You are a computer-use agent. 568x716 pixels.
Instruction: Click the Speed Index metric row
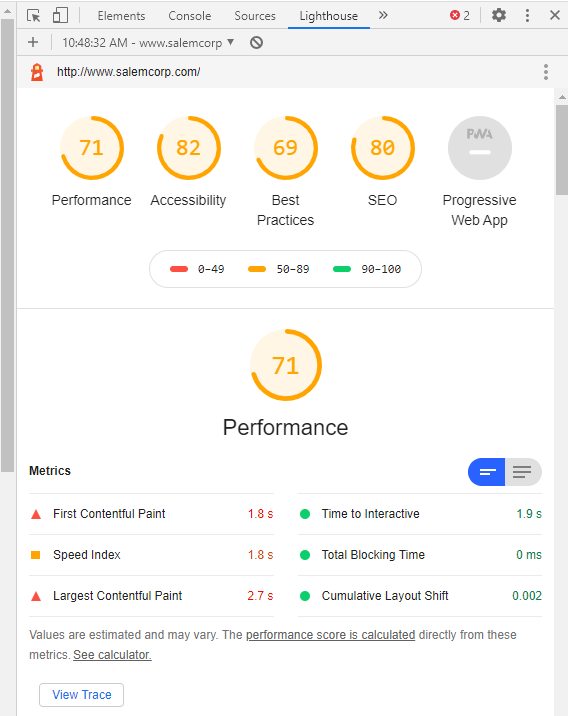152,555
